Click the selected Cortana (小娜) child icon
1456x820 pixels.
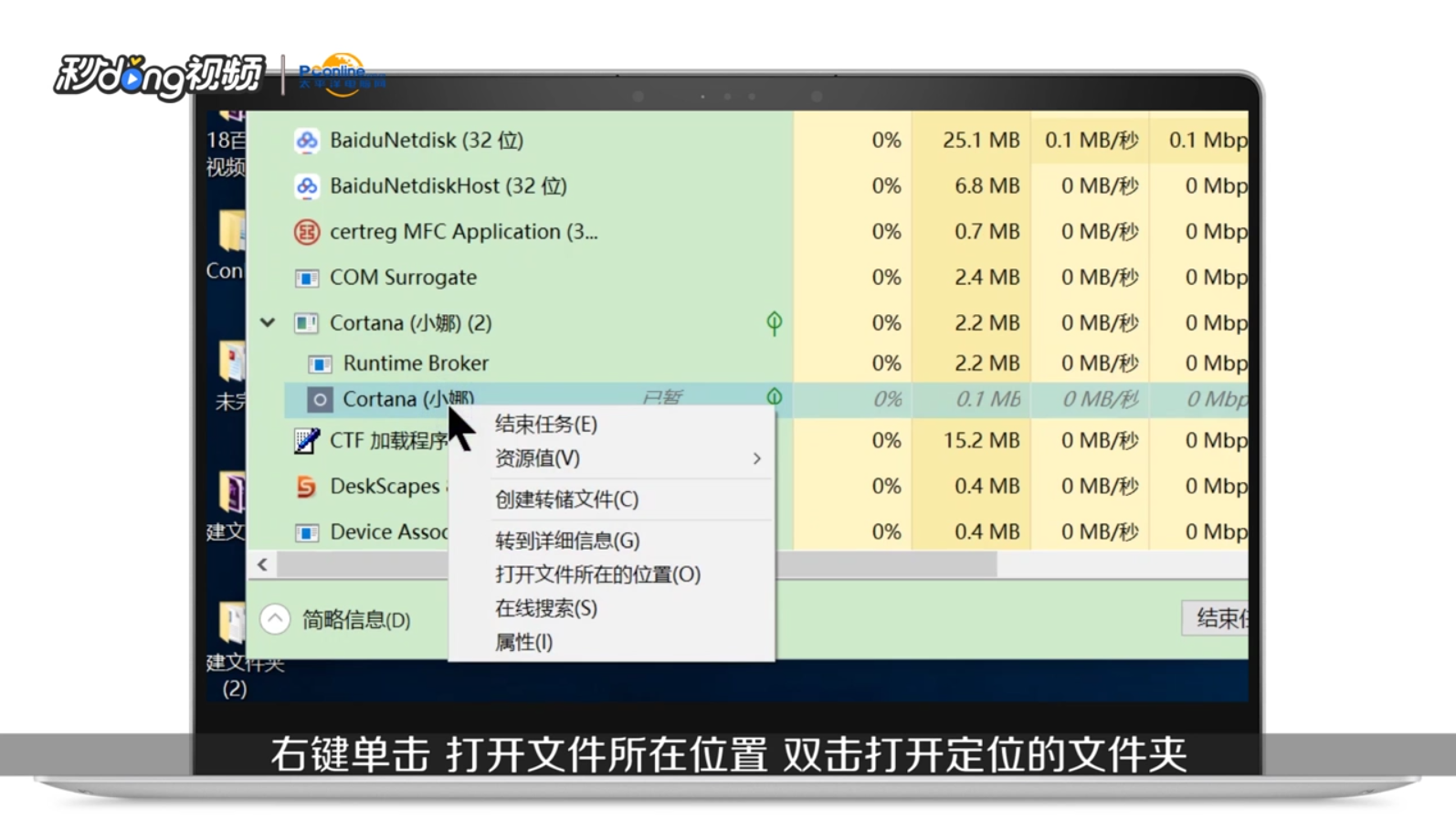point(320,399)
